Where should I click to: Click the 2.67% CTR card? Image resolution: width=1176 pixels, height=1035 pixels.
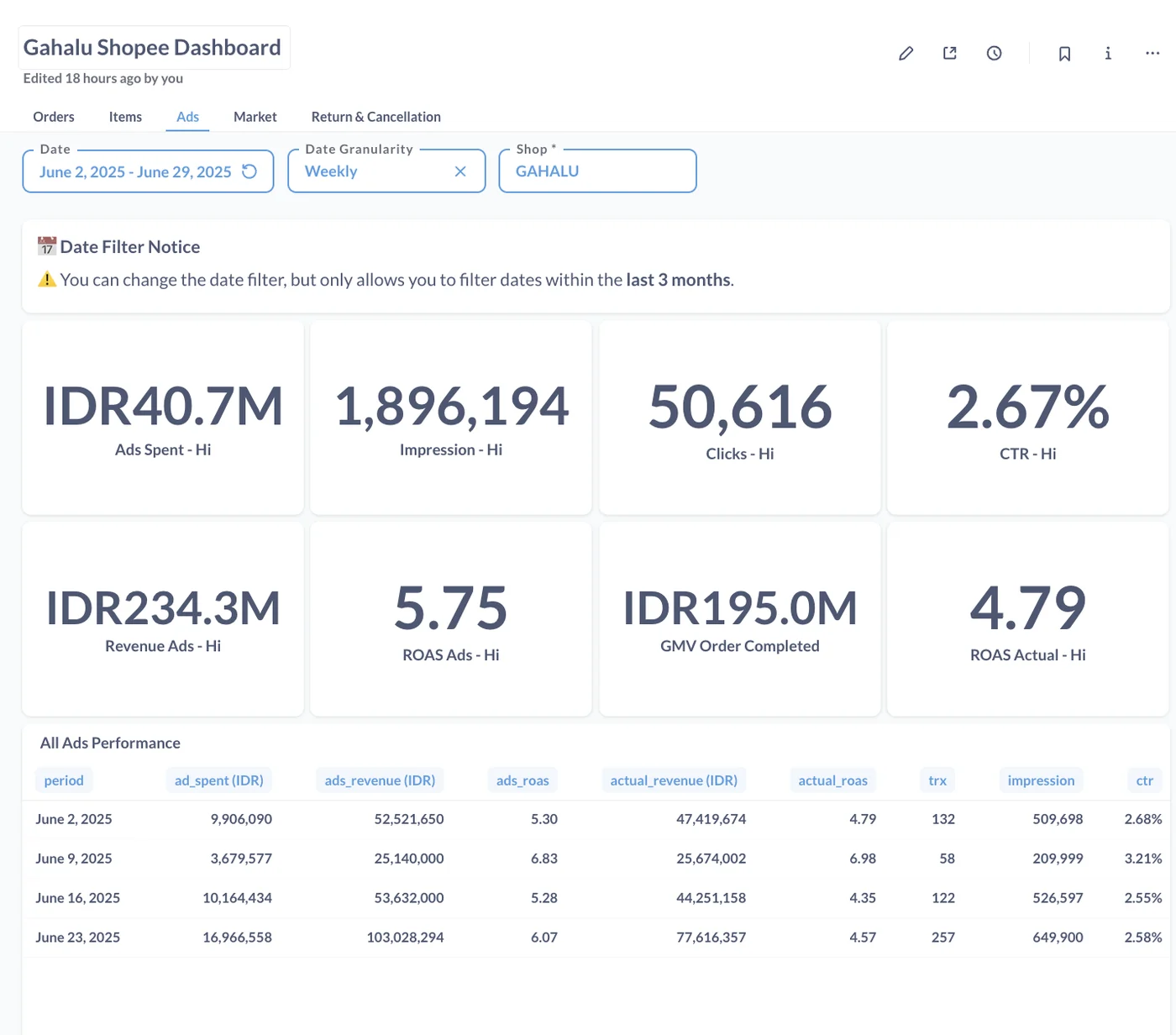[x=1028, y=418]
